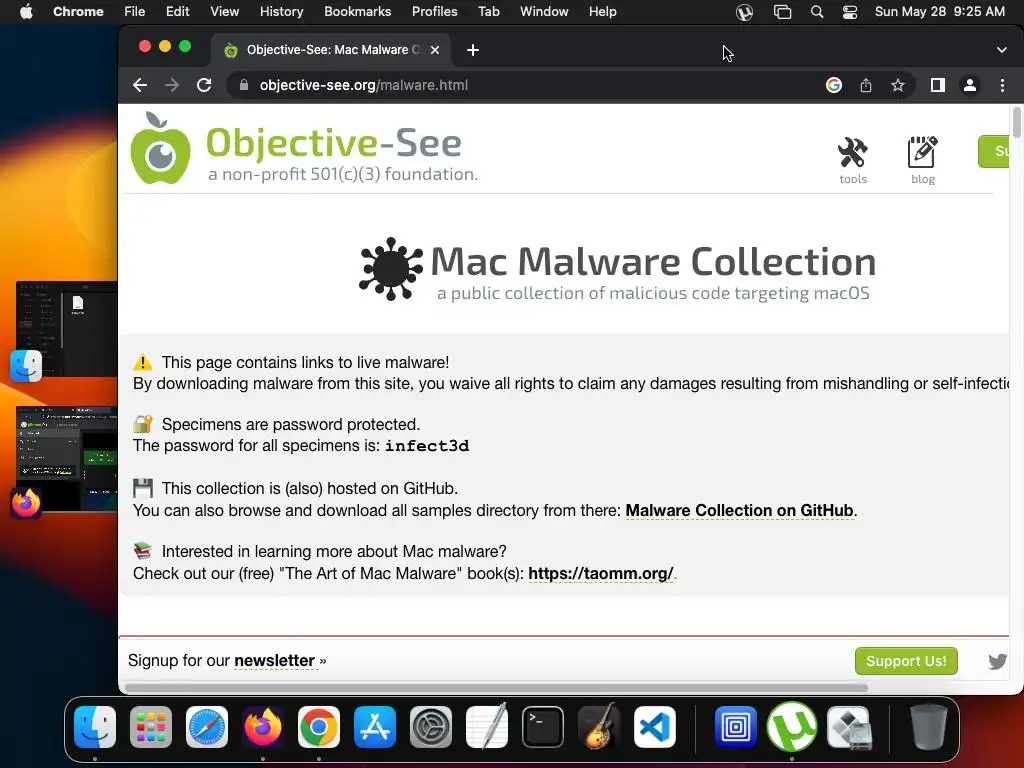1024x768 pixels.
Task: Click the infect3d password text
Action: 426,446
